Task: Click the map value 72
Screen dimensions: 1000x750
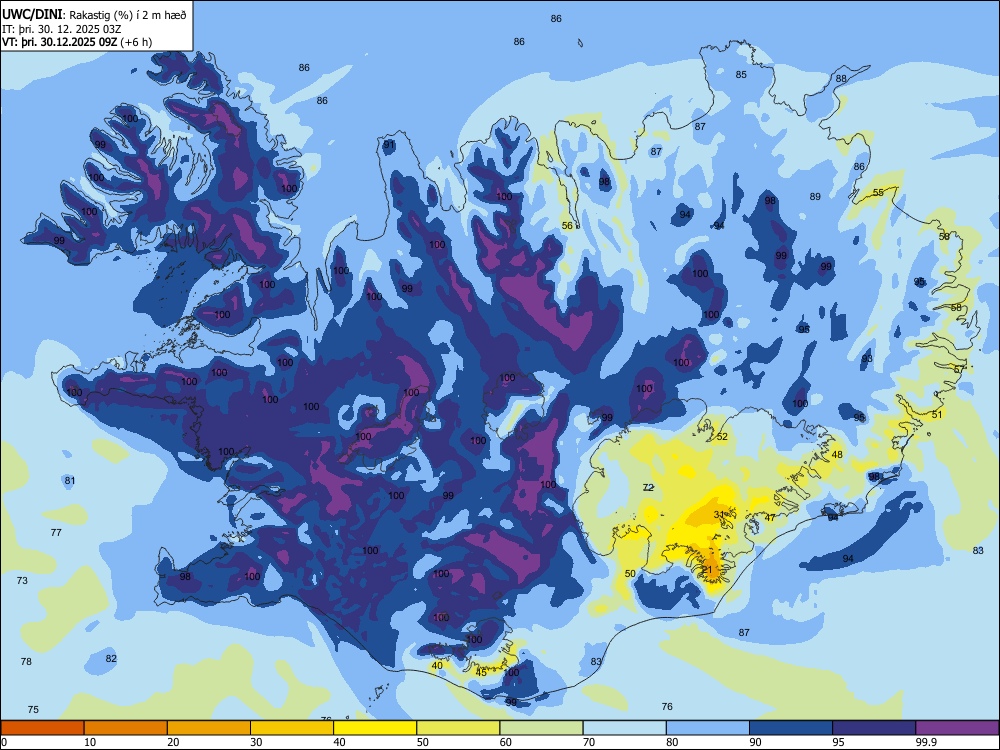Action: pos(649,487)
